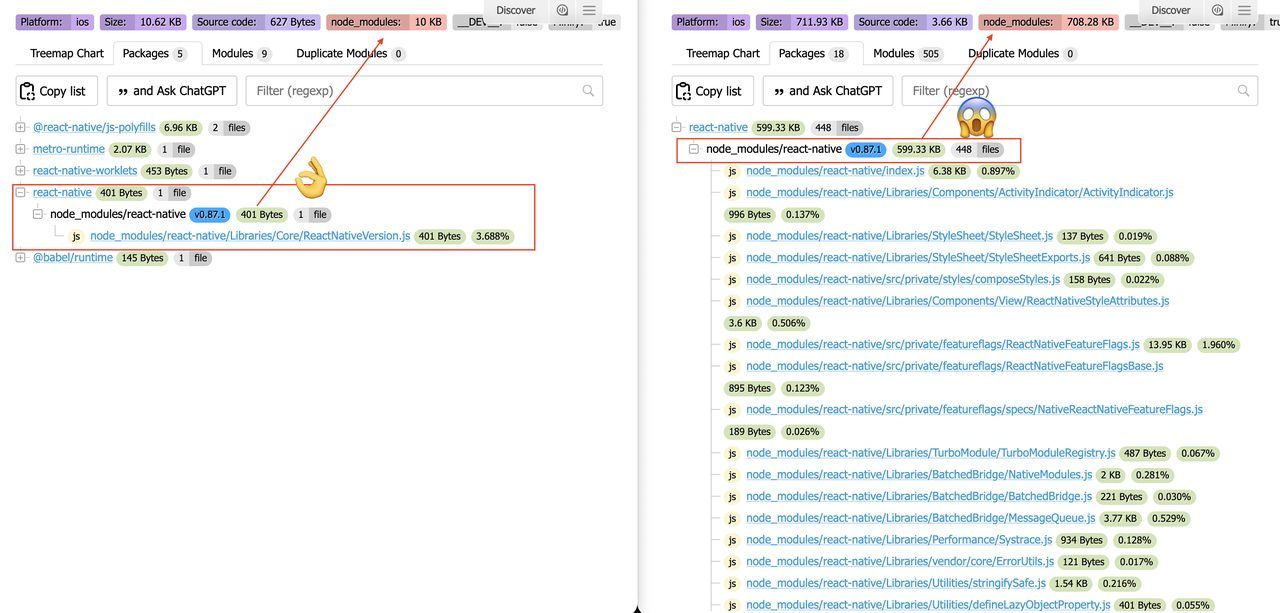Click the js icon beside ActivityIndicator.js
The height and width of the screenshot is (613, 1280).
tap(732, 193)
